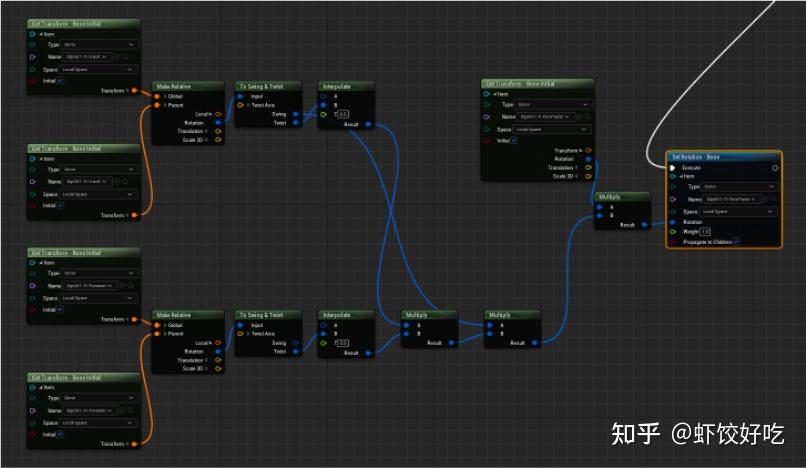Screen dimensions: 806x468
Task: Click Rotation input pin on Set Rotation node
Action: 672,222
